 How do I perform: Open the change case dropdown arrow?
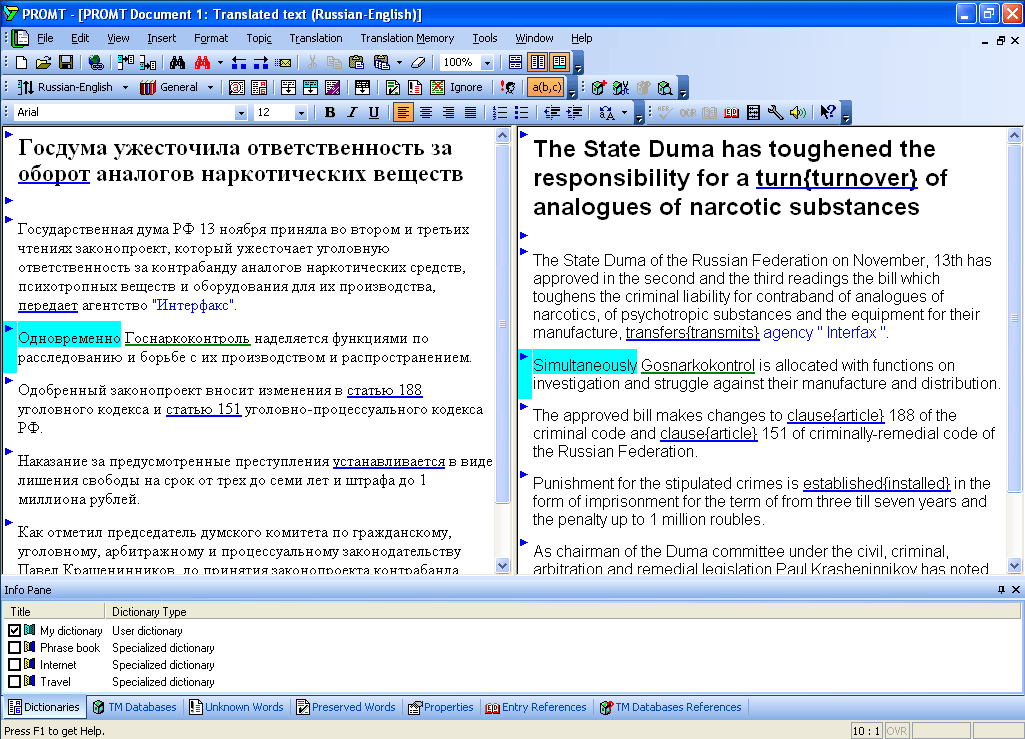pyautogui.click(x=625, y=112)
